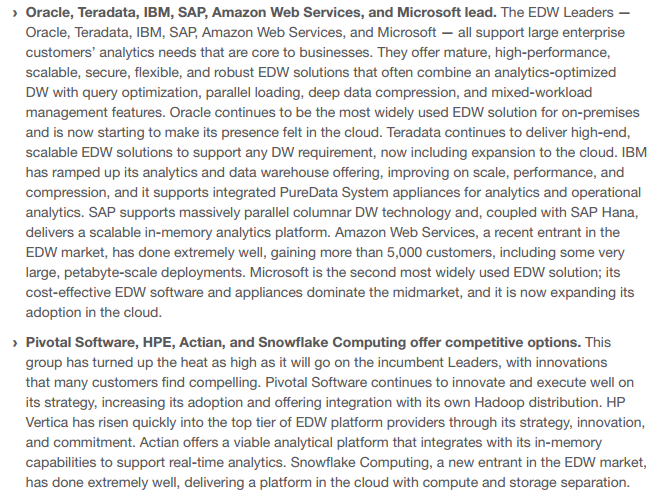Click the word 'Vertica'

(x=53, y=421)
